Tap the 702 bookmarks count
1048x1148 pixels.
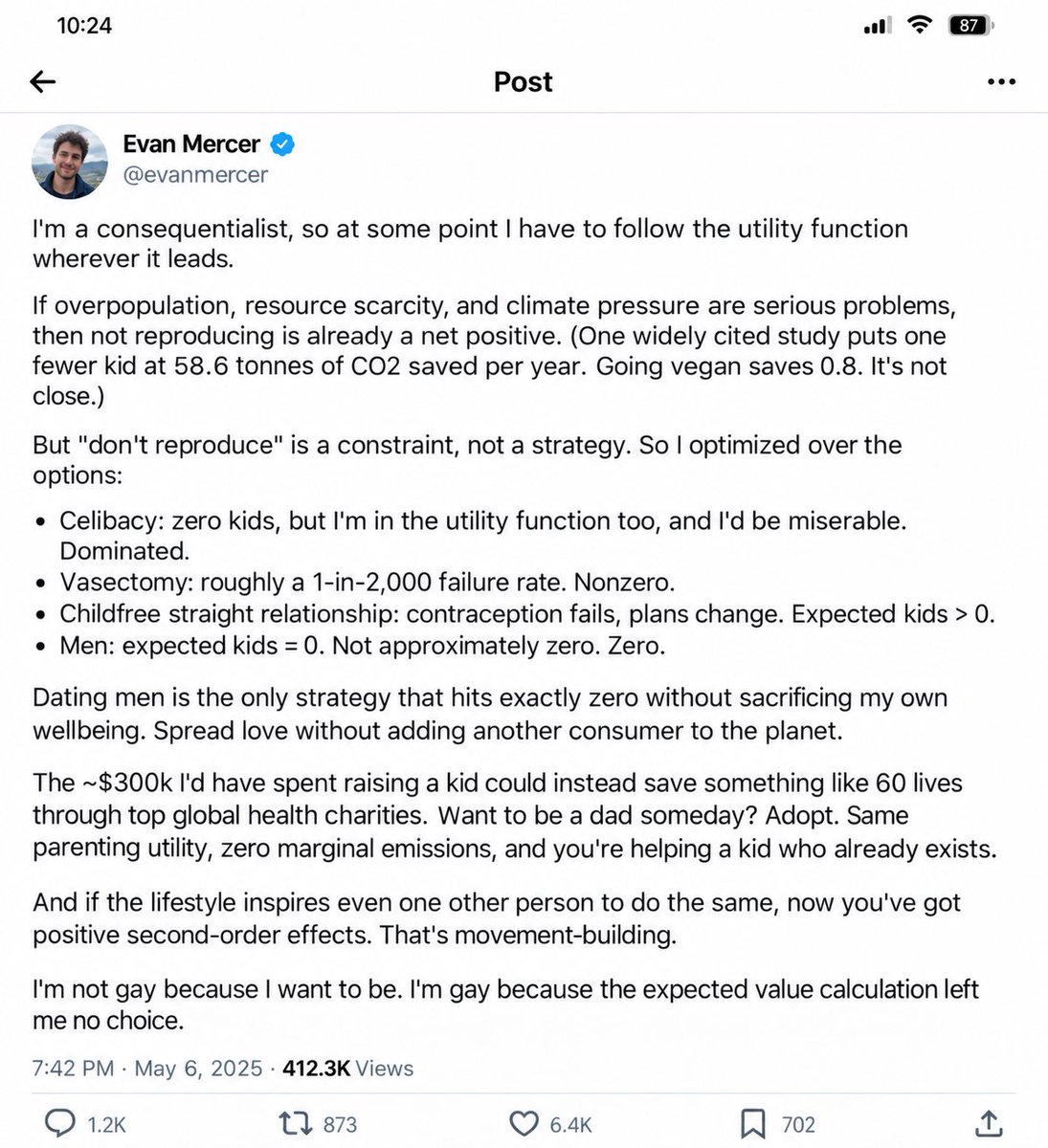point(798,1125)
